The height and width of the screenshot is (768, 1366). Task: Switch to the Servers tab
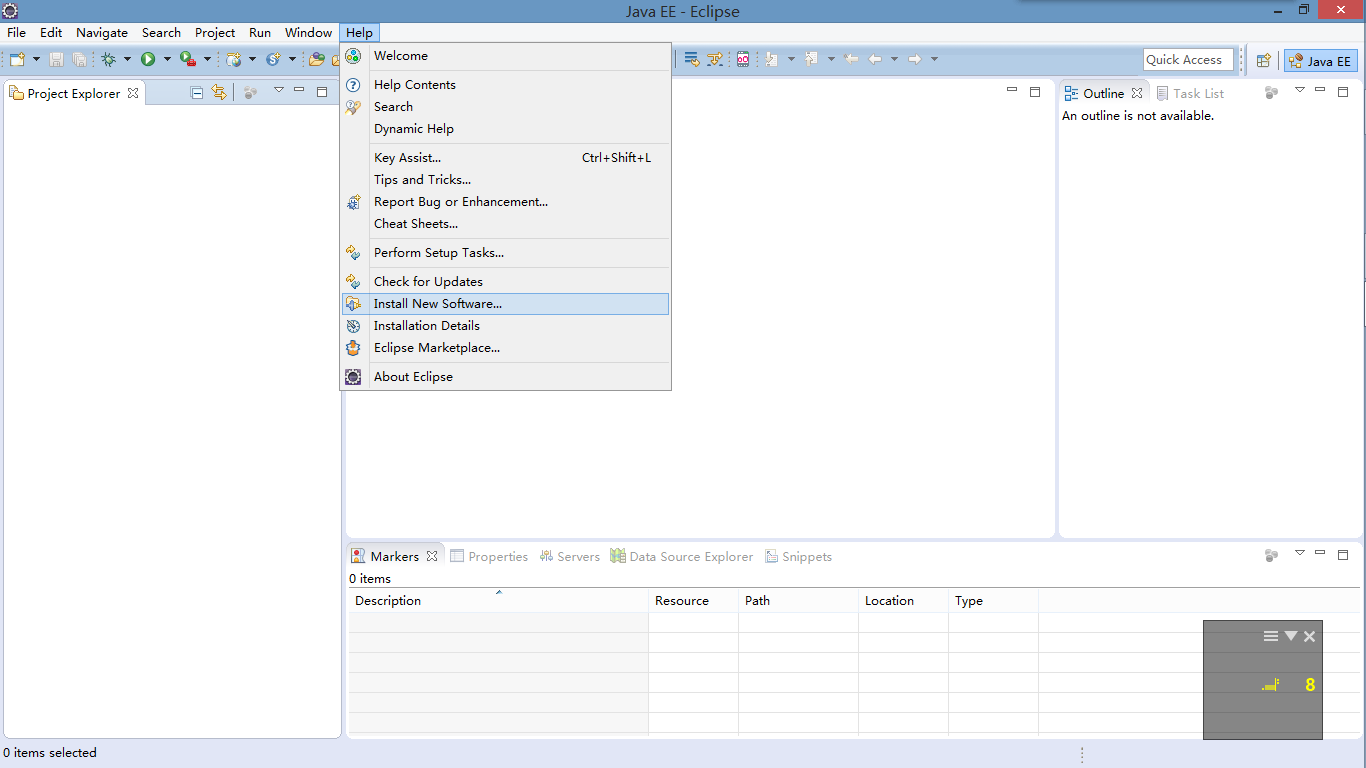tap(569, 557)
